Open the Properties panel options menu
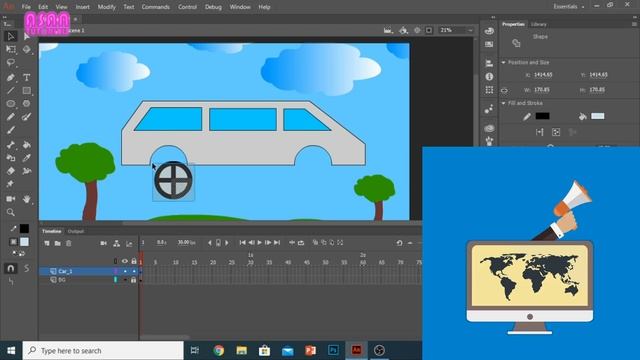The width and height of the screenshot is (640, 360). tap(634, 24)
